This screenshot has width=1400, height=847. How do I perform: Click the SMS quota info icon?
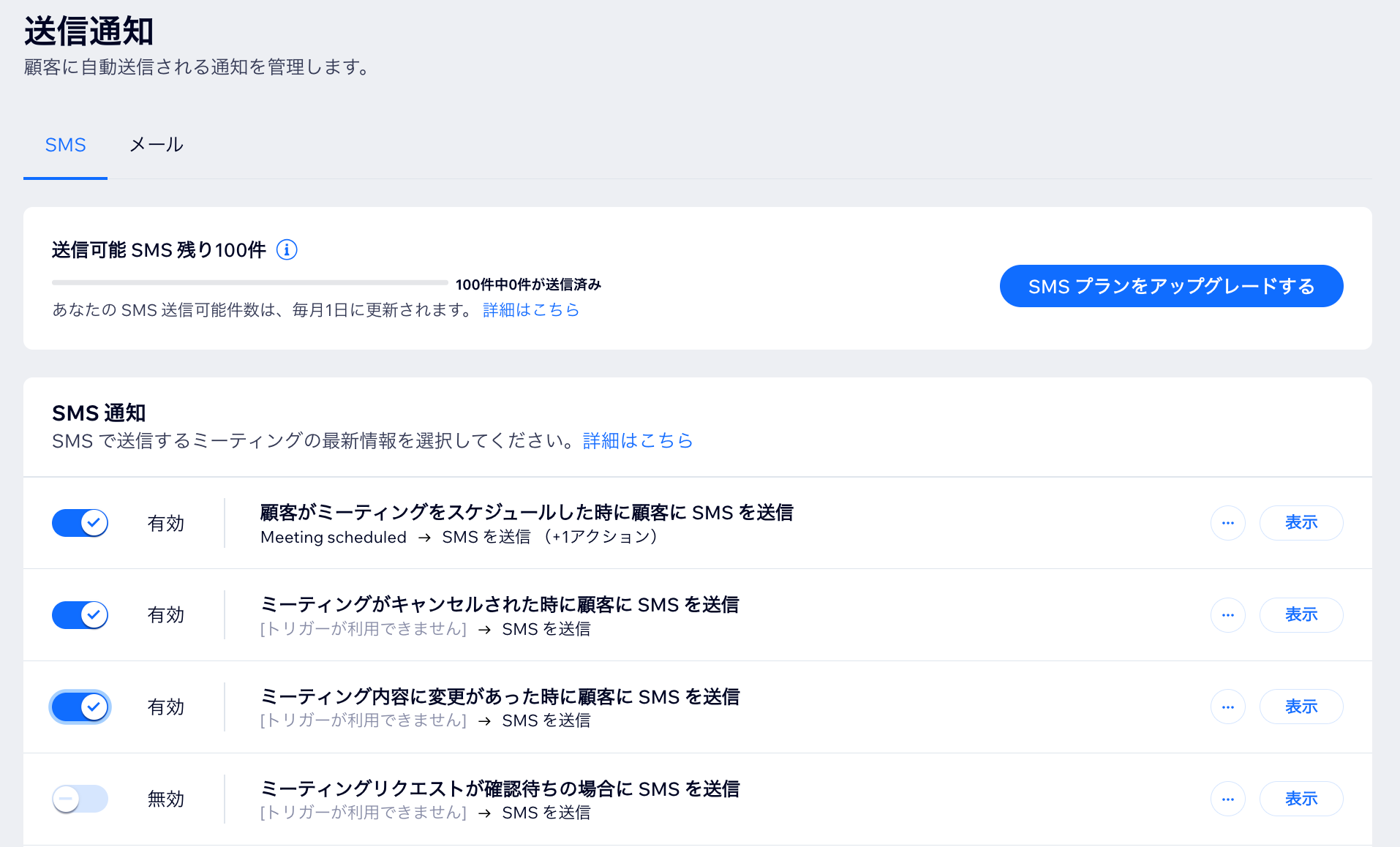click(287, 250)
